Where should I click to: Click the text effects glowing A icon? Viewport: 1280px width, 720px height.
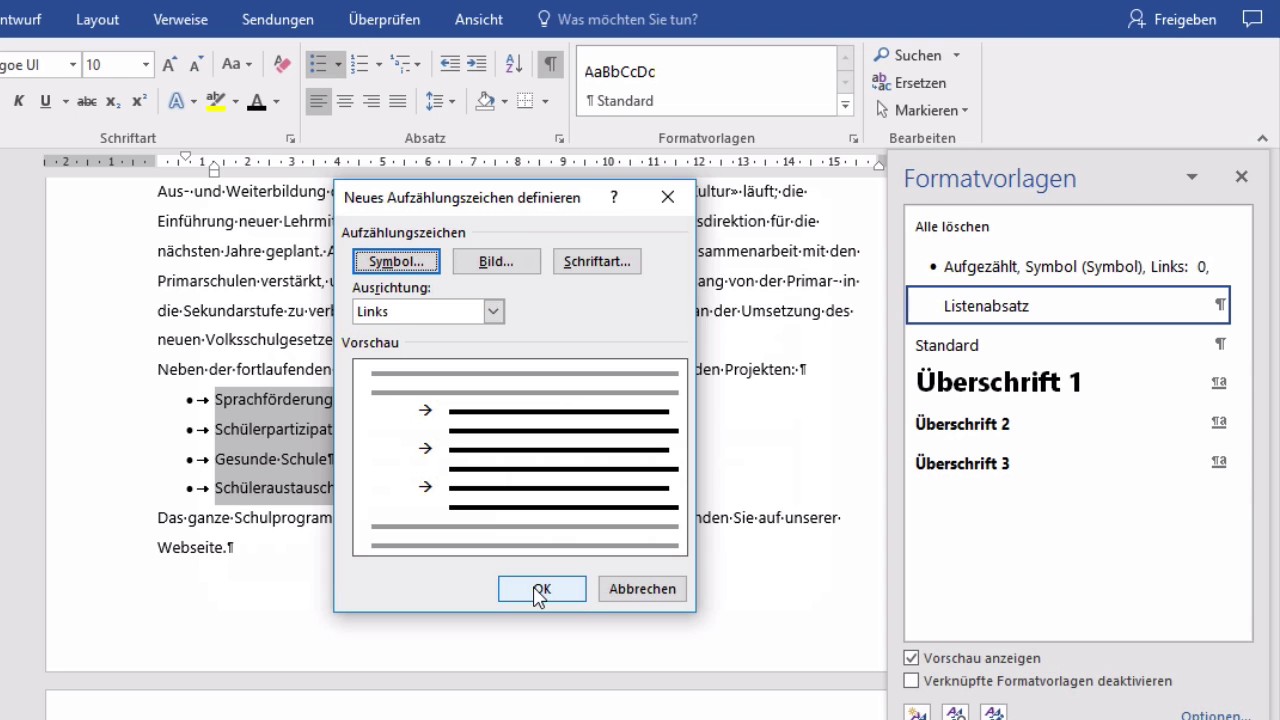coord(176,101)
